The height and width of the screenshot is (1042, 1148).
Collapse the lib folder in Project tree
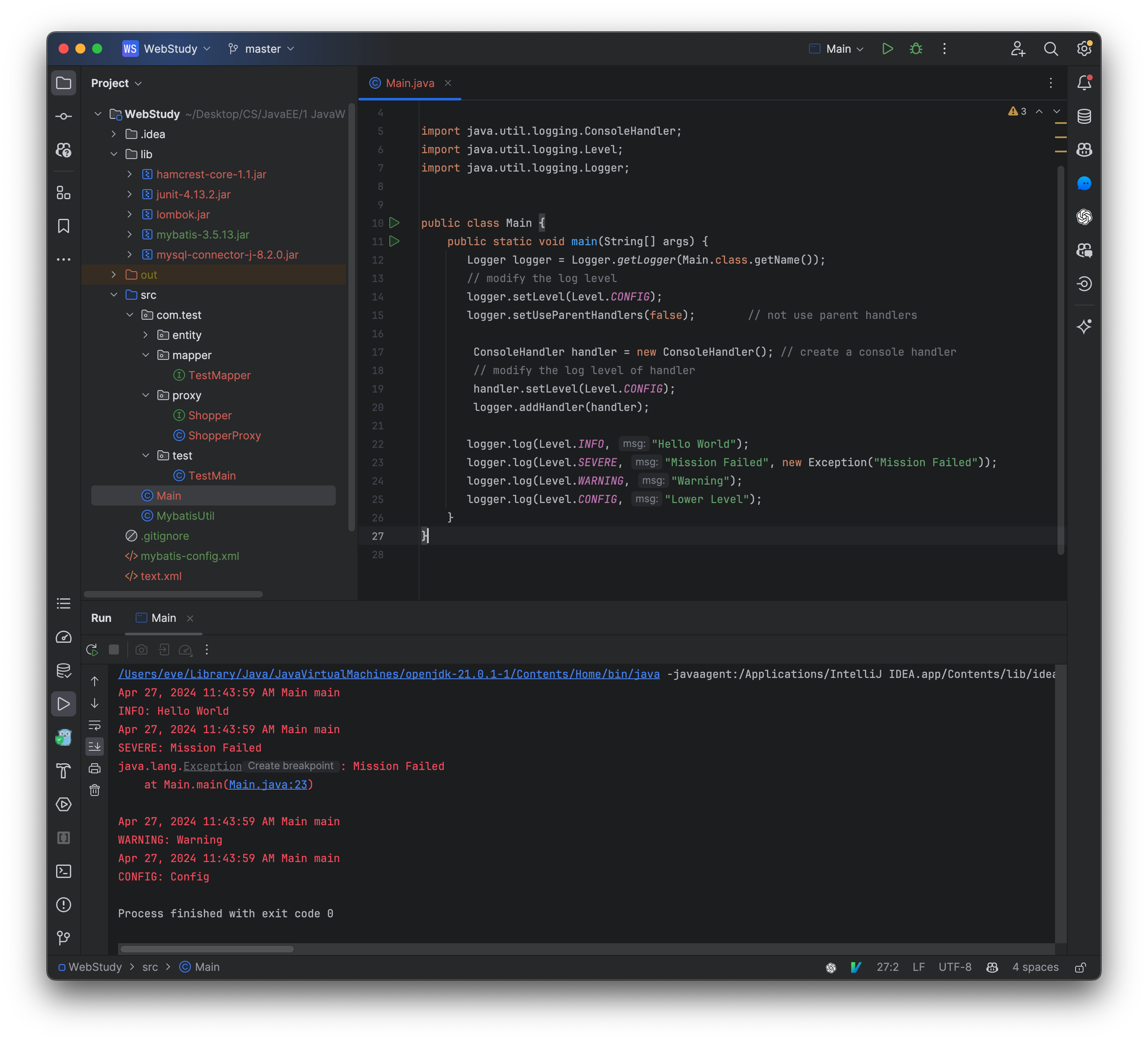point(114,154)
